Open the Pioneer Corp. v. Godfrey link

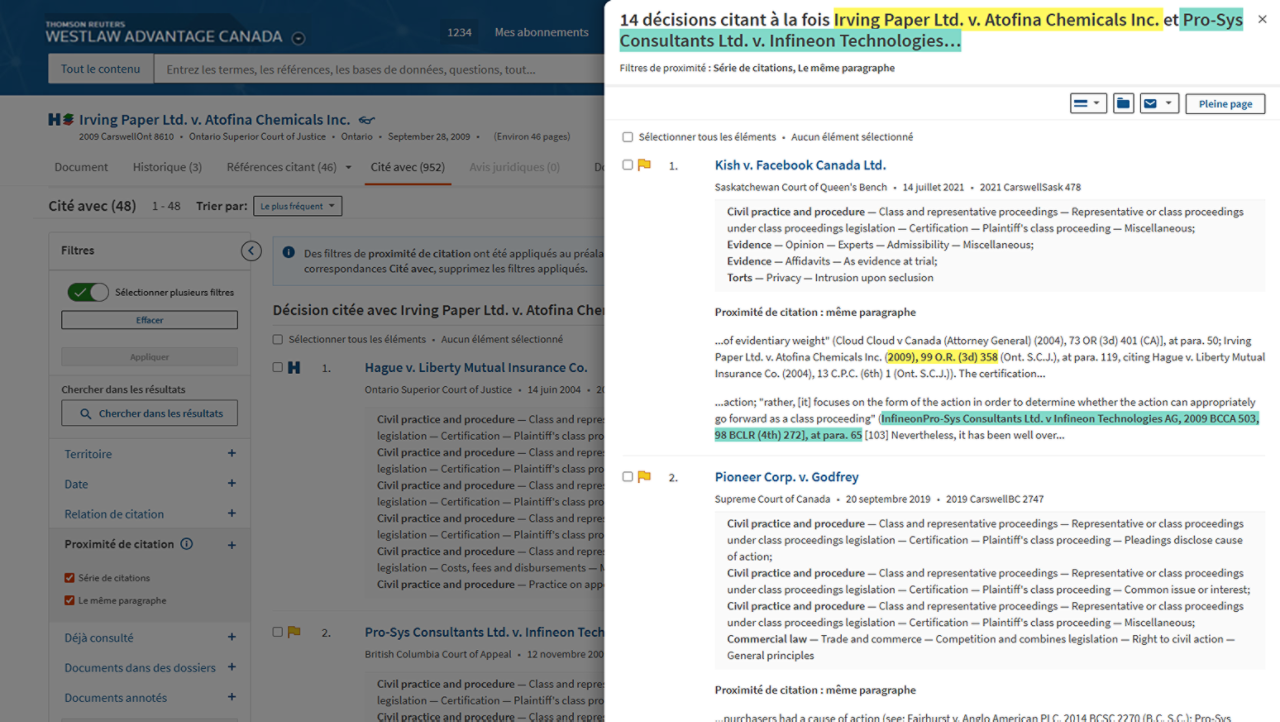786,477
